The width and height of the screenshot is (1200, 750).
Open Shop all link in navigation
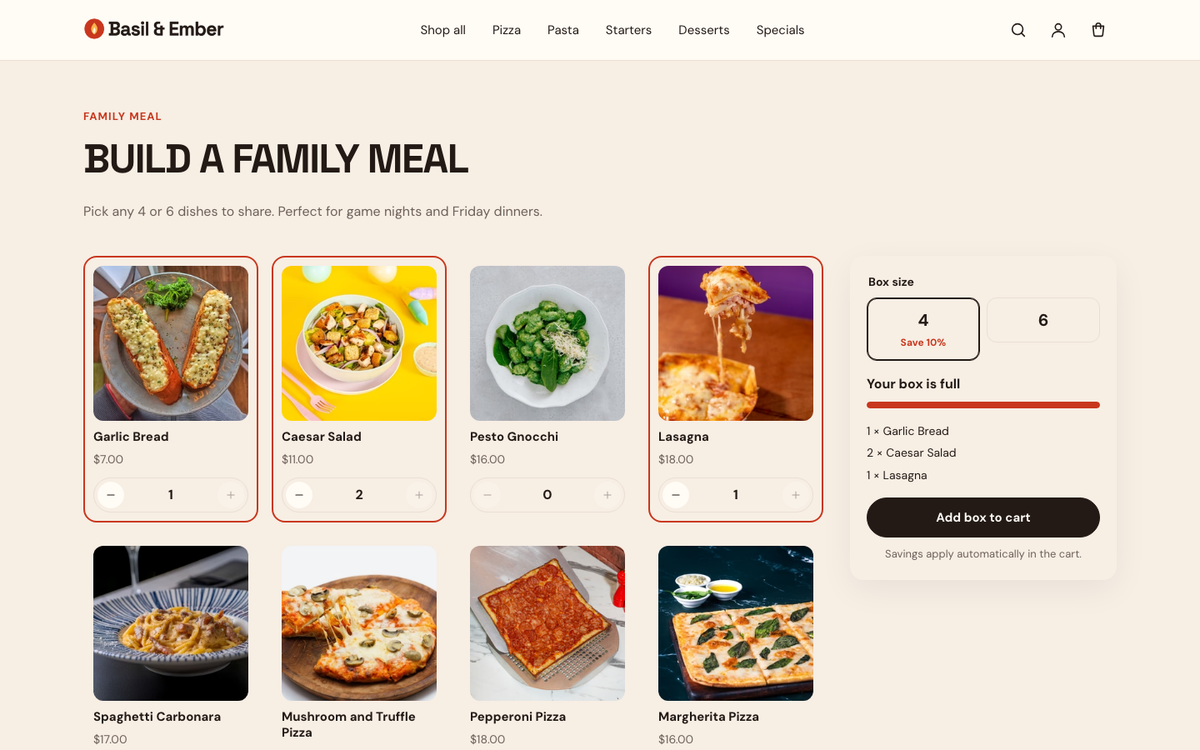click(443, 30)
